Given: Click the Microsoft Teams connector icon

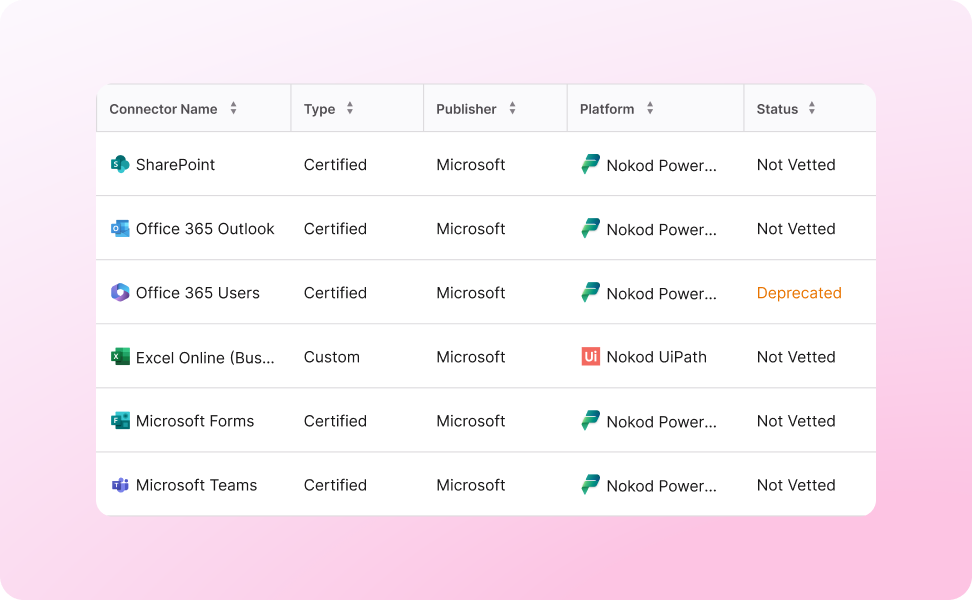Looking at the screenshot, I should [x=119, y=484].
